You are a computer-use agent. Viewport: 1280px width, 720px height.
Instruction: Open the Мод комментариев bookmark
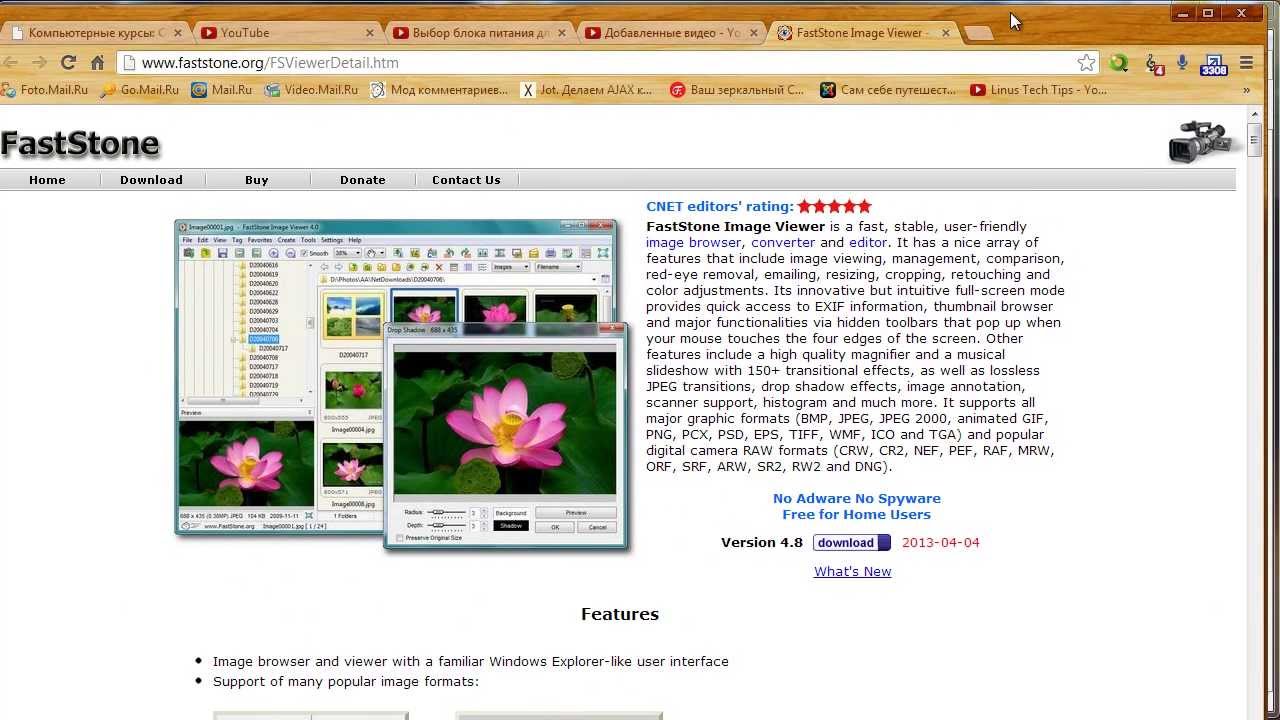pos(439,90)
